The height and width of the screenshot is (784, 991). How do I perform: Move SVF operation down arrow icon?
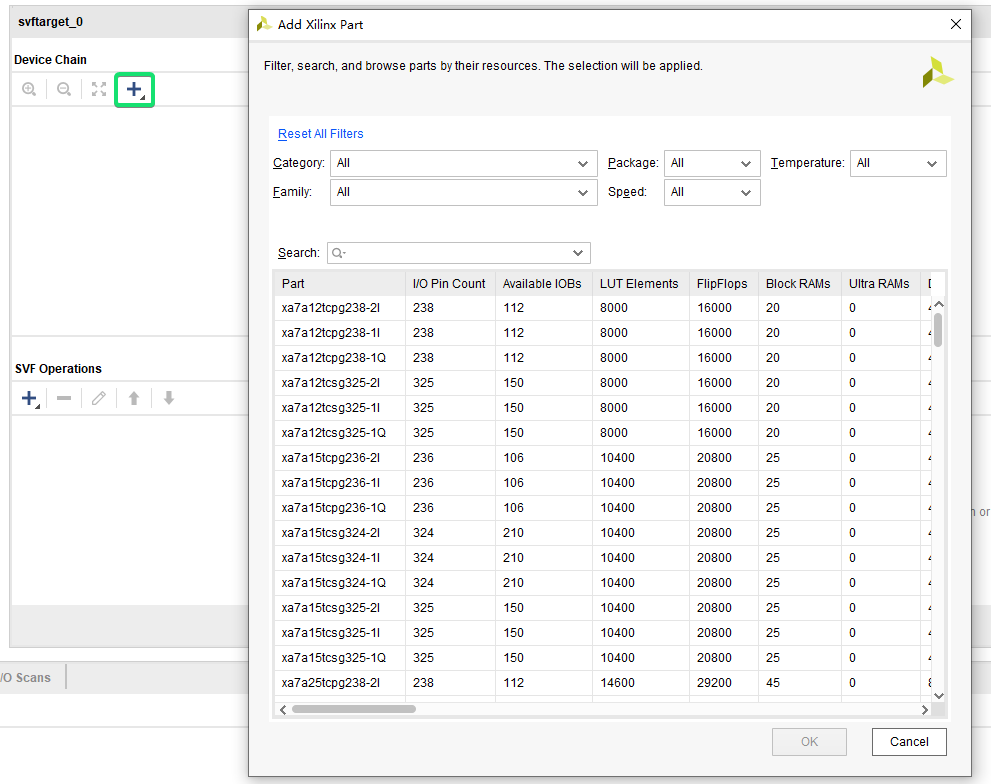(169, 398)
